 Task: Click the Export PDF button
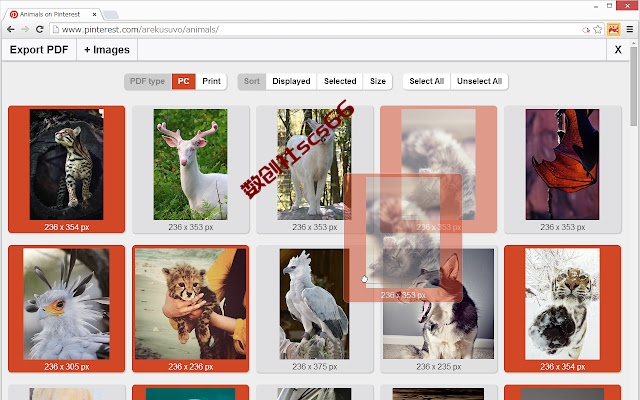39,50
